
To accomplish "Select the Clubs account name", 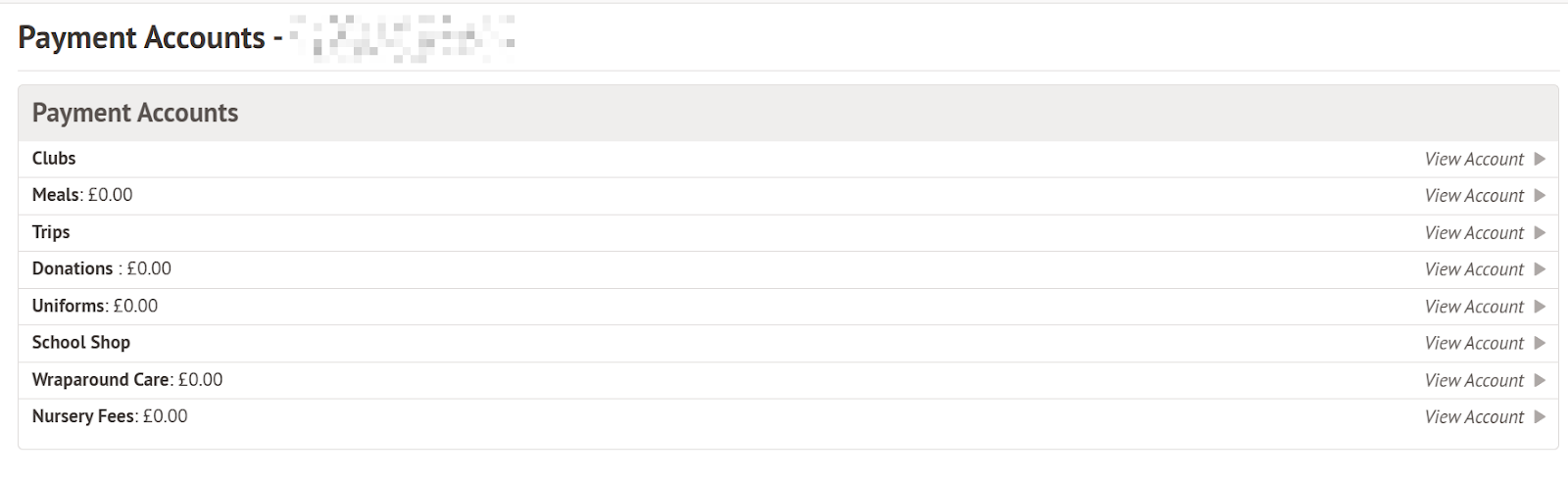I will click(54, 159).
